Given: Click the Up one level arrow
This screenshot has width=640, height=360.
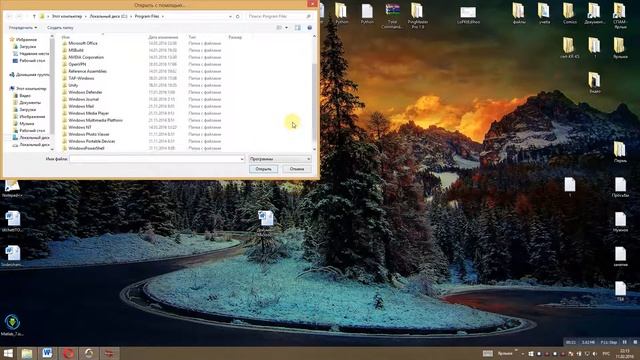Looking at the screenshot, I should tap(34, 16).
